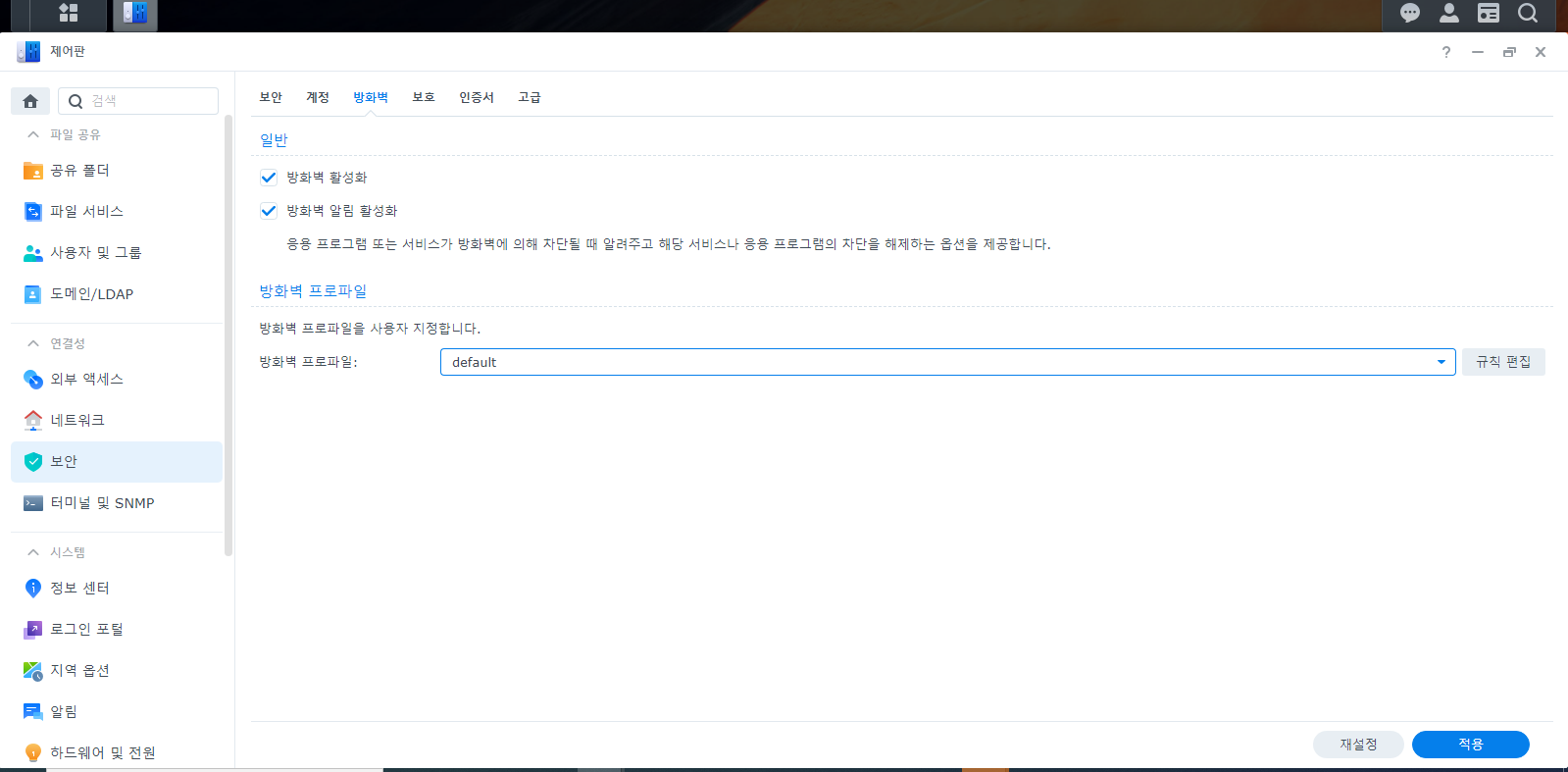The width and height of the screenshot is (1568, 772).
Task: Click the 파일 서비스 icon
Action: pyautogui.click(x=32, y=212)
